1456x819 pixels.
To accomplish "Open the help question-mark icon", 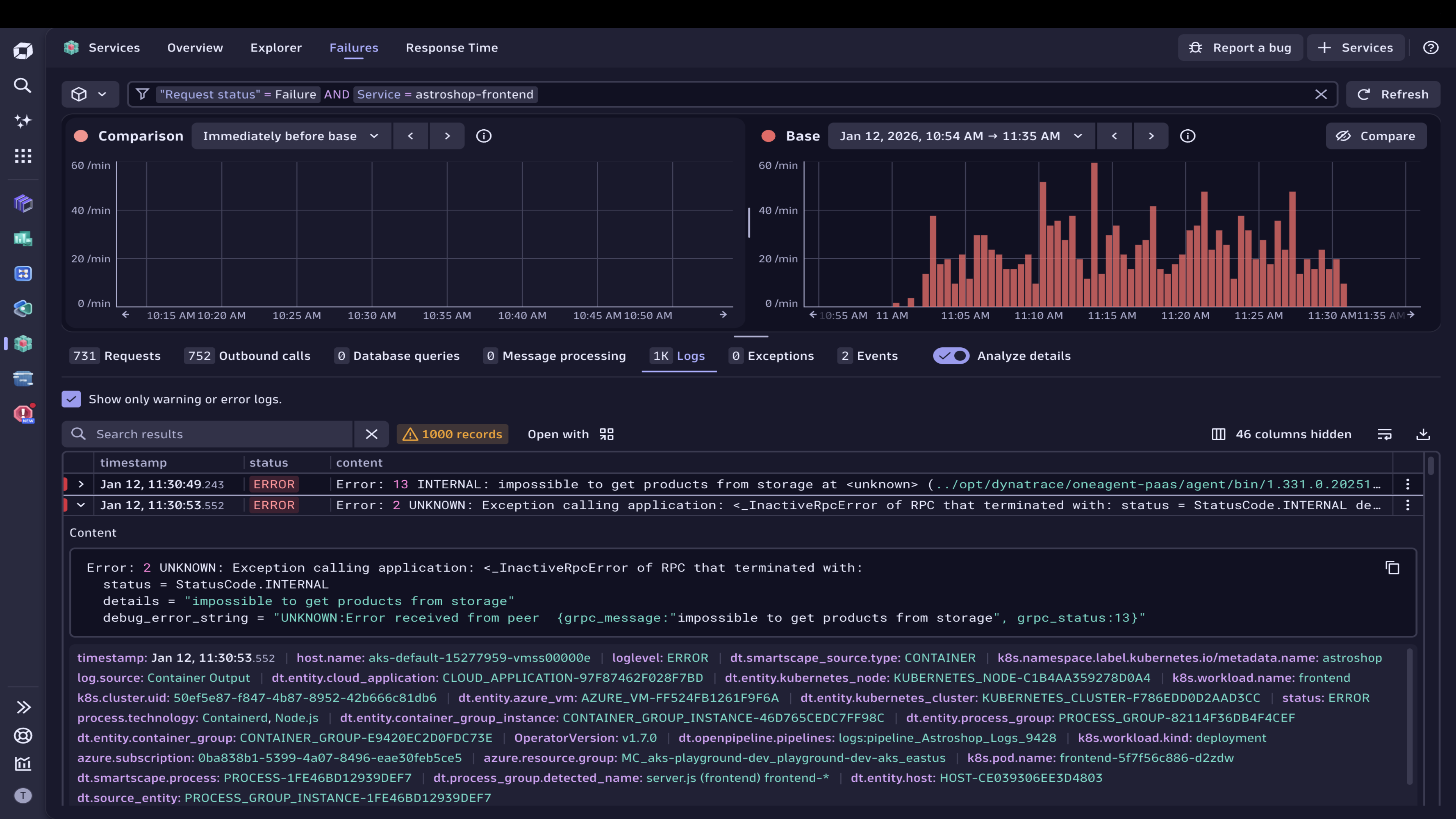I will (x=1431, y=47).
